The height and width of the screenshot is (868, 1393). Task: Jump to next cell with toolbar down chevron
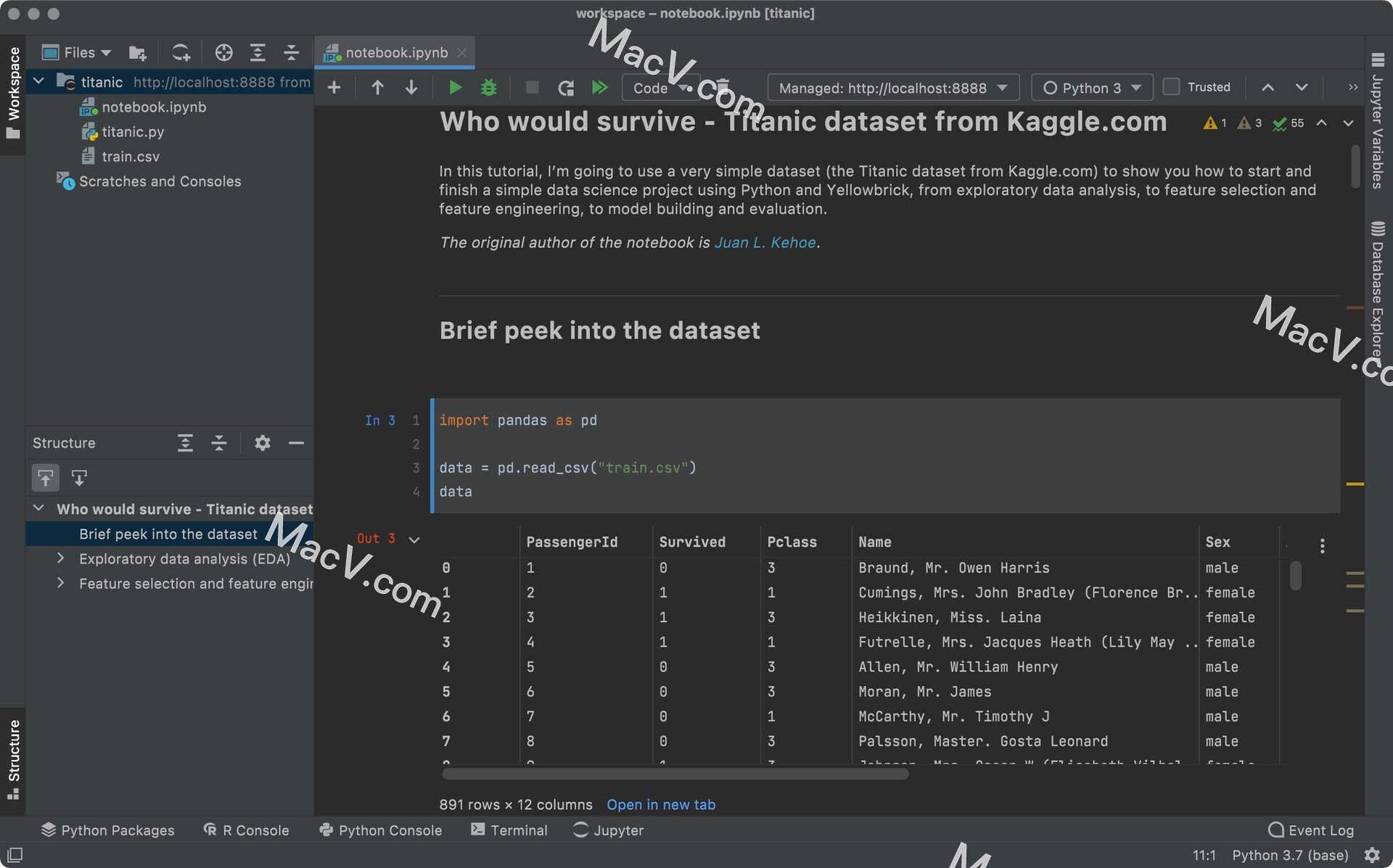click(x=1302, y=88)
